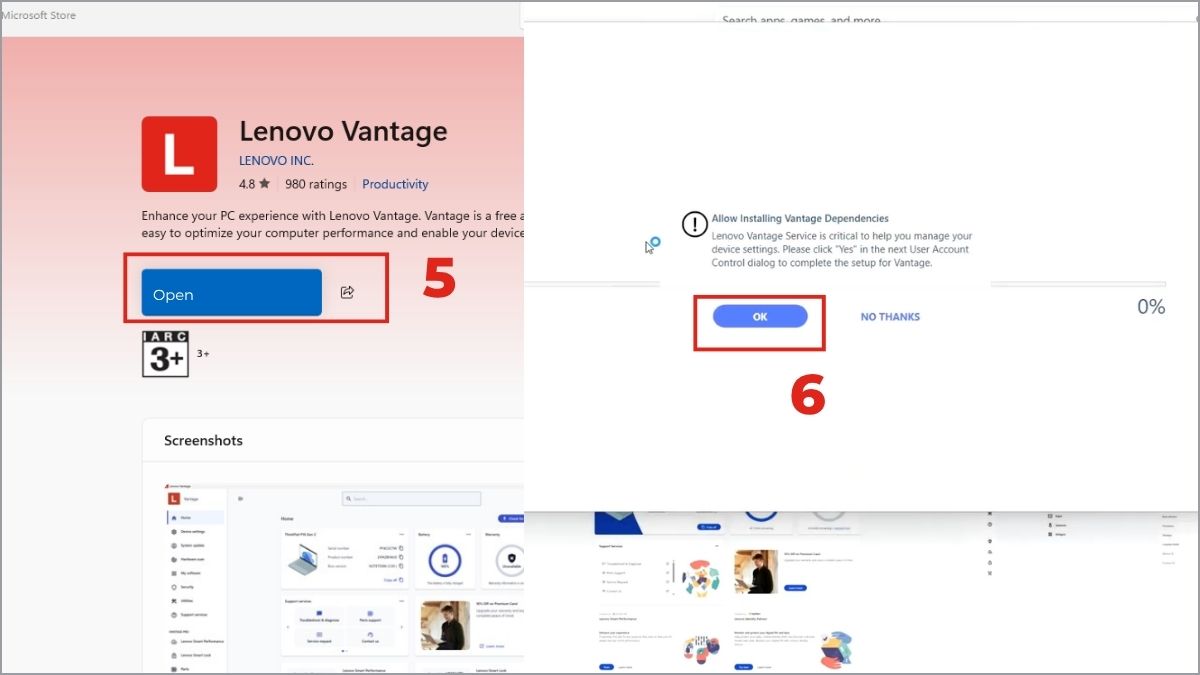
Task: Click the Microsoft Store window title
Action: [38, 15]
